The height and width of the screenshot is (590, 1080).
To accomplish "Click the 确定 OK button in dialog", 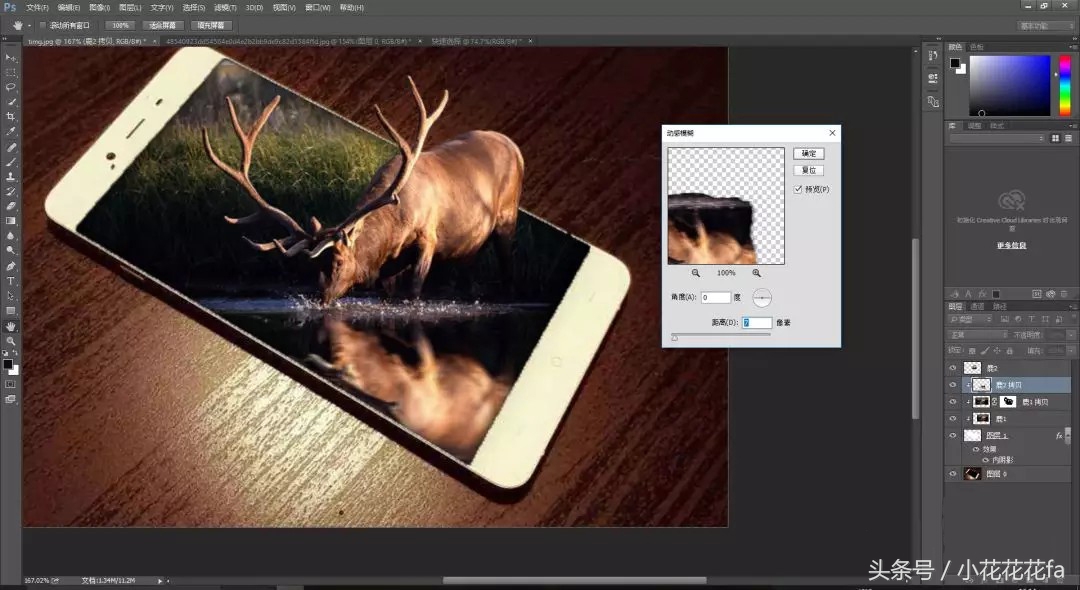I will [808, 153].
